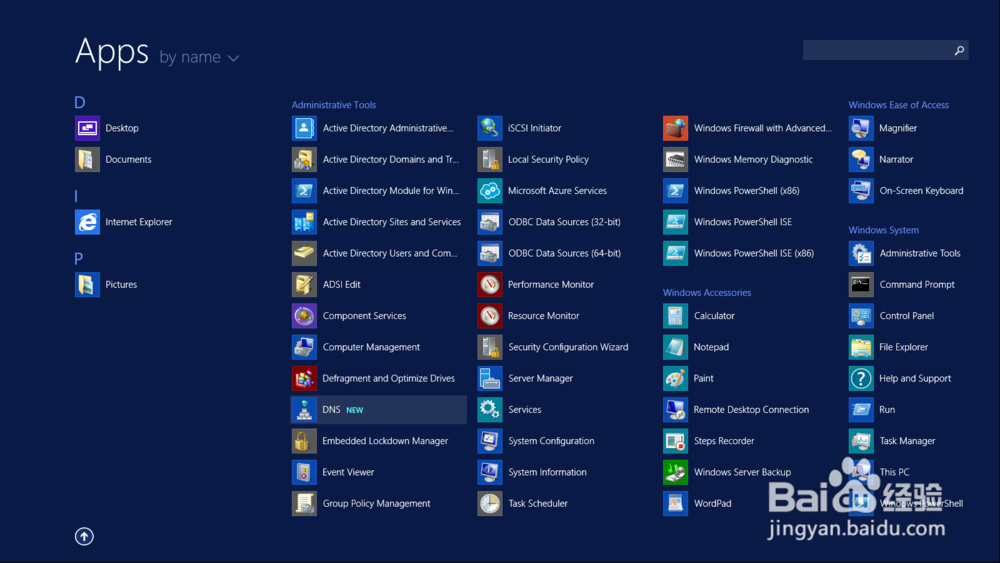Select Administrative Tools group header
Viewport: 1000px width, 563px height.
(334, 105)
